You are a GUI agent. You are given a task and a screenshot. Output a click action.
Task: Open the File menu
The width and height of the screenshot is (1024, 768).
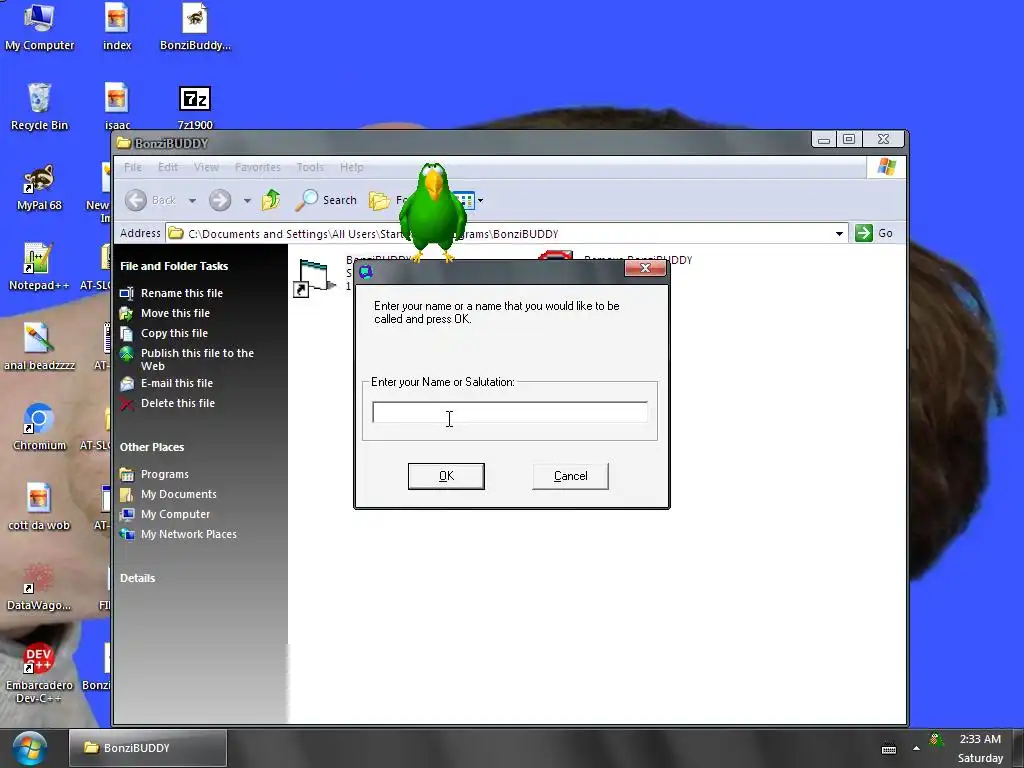coord(133,167)
